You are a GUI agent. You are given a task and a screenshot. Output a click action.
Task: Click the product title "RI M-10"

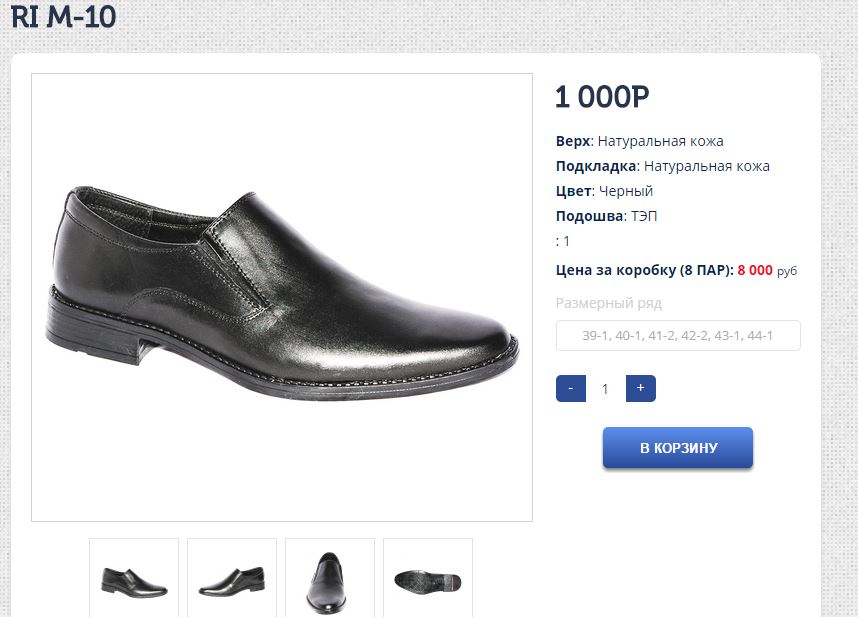(x=63, y=17)
